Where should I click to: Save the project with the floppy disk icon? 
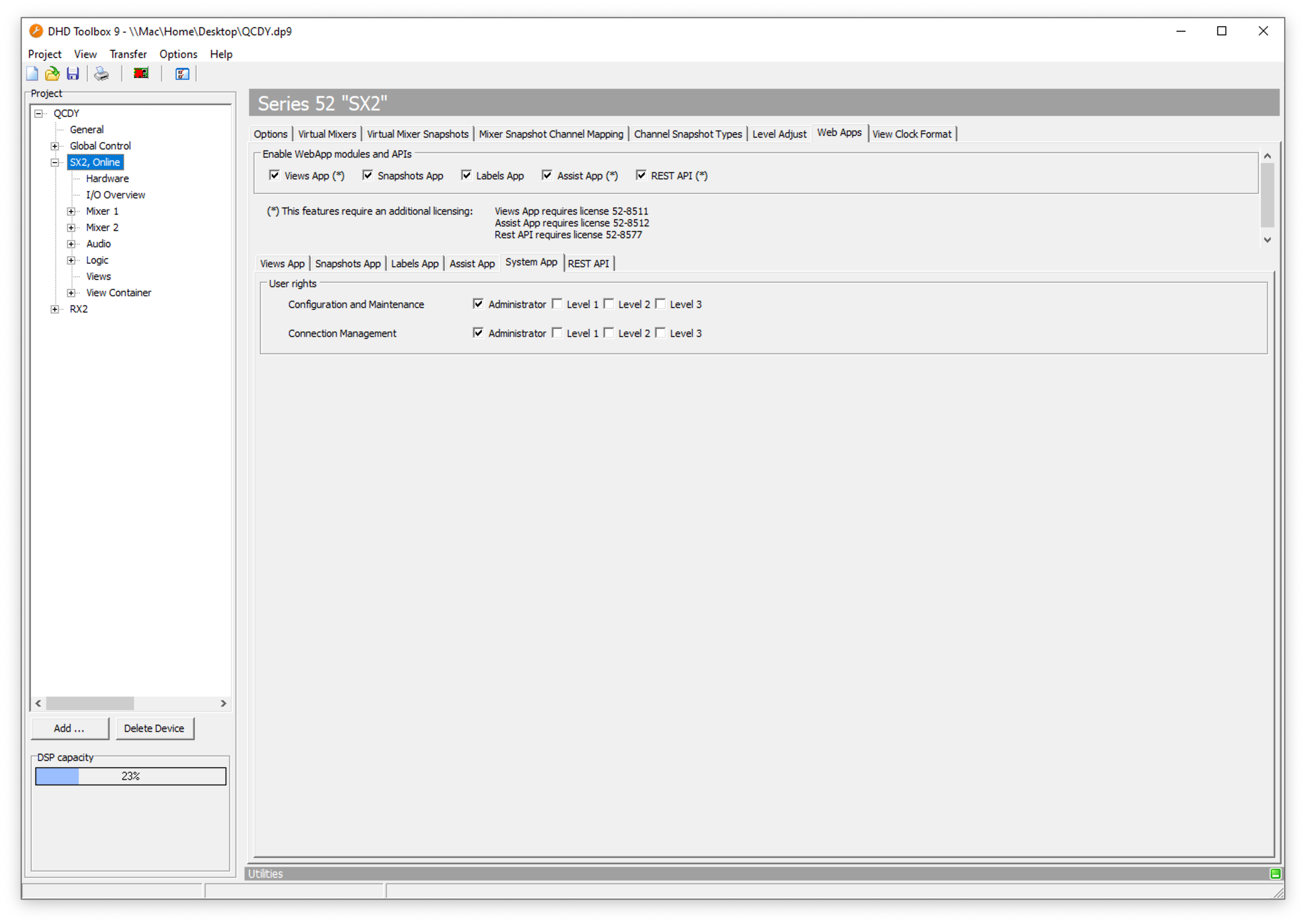(x=73, y=73)
